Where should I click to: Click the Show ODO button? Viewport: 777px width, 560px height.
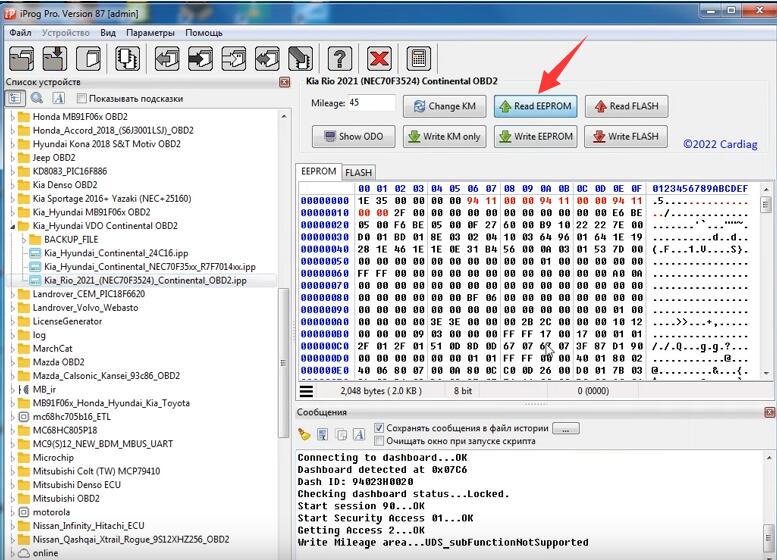coord(353,136)
